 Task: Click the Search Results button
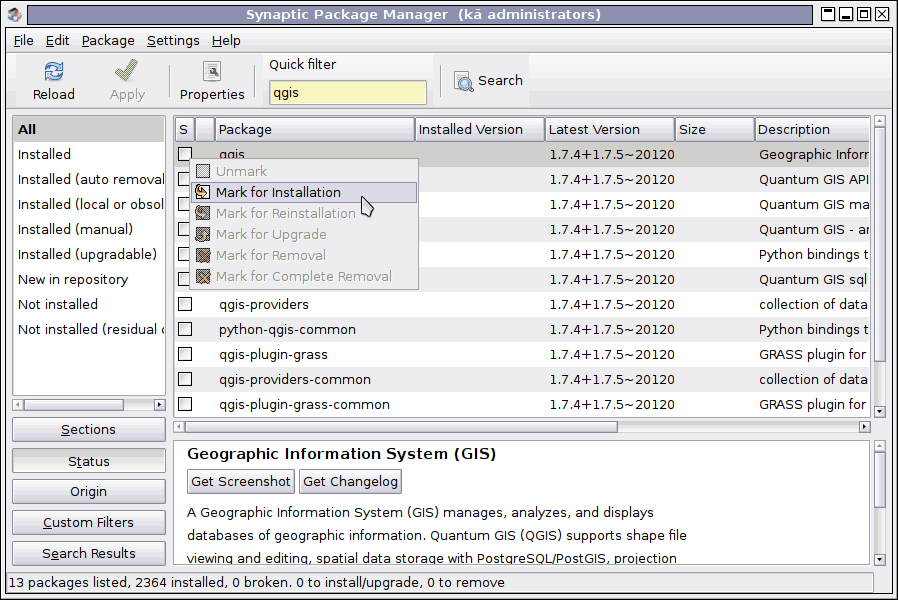(x=89, y=553)
